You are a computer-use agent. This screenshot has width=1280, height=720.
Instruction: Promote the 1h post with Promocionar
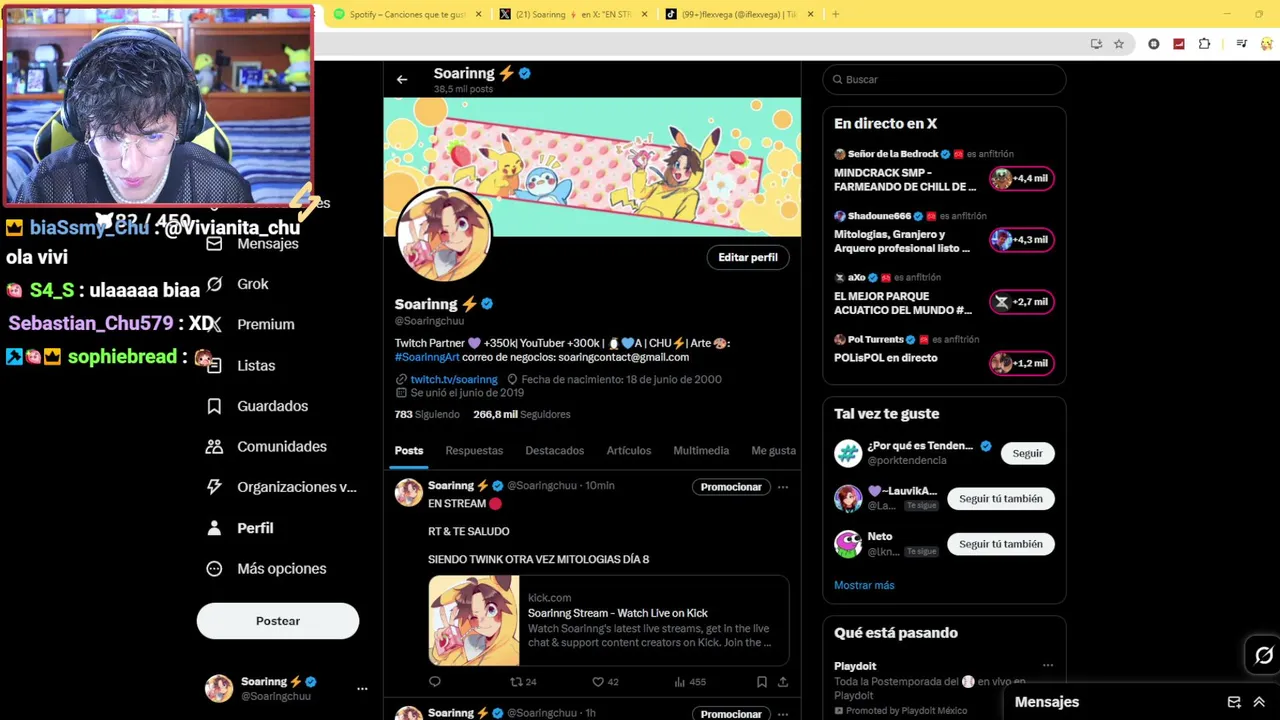[731, 714]
